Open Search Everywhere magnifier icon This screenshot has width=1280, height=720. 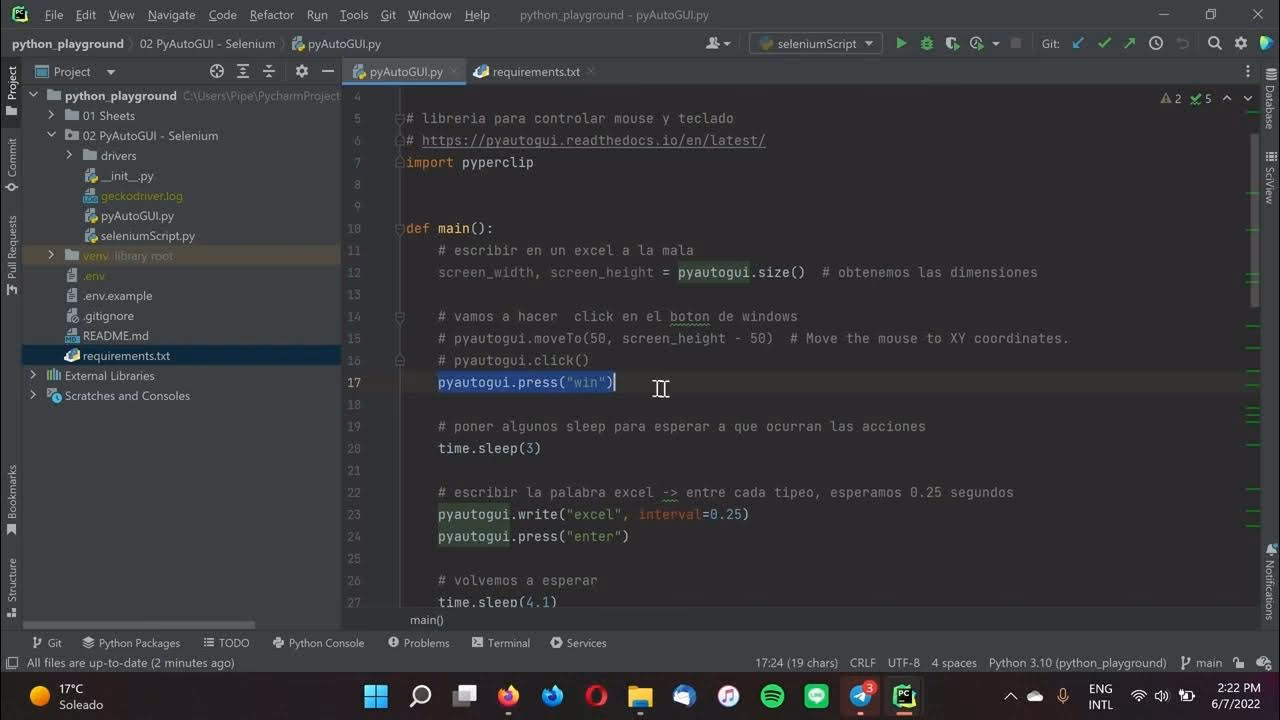pos(1212,43)
